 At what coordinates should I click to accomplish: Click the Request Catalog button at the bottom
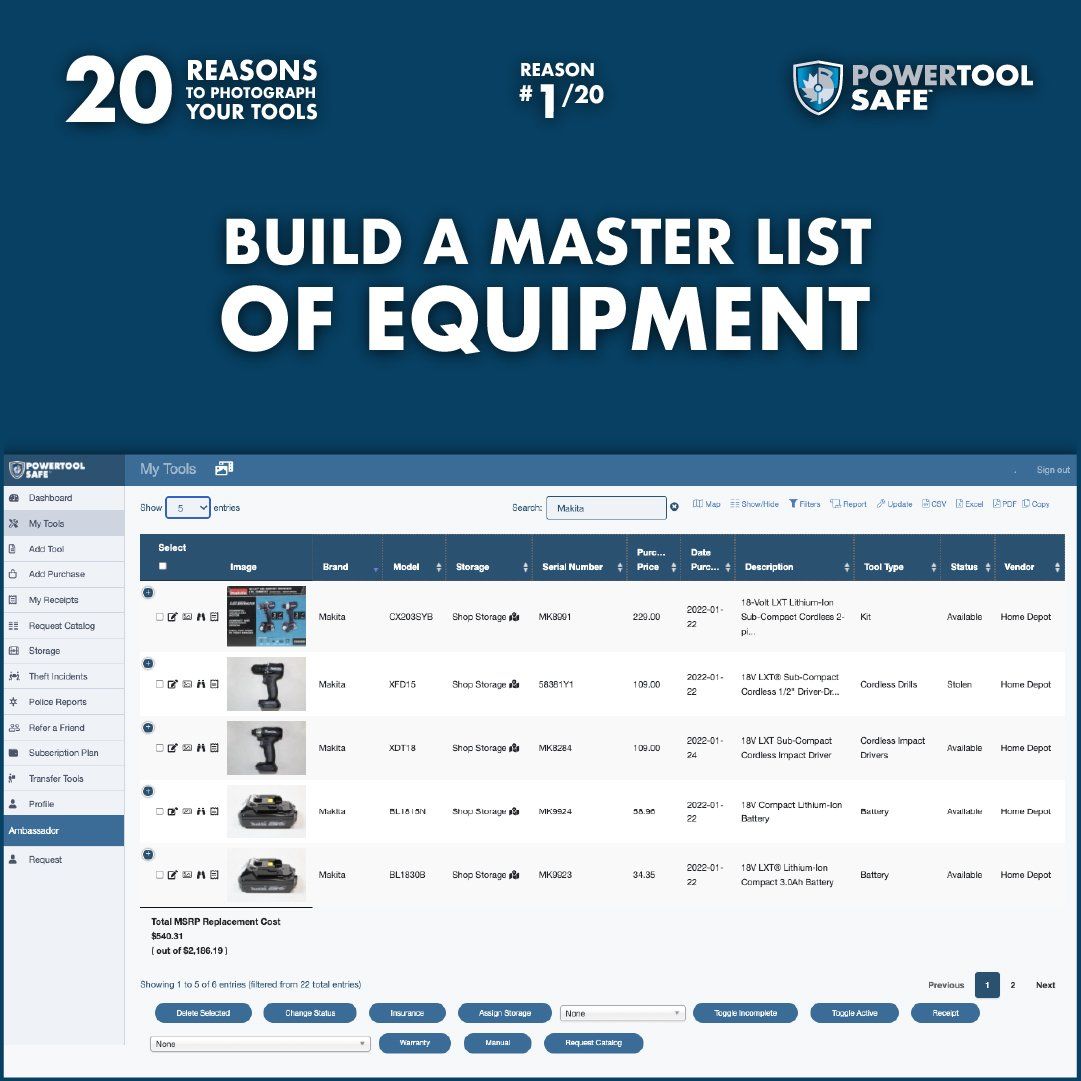(x=594, y=1043)
